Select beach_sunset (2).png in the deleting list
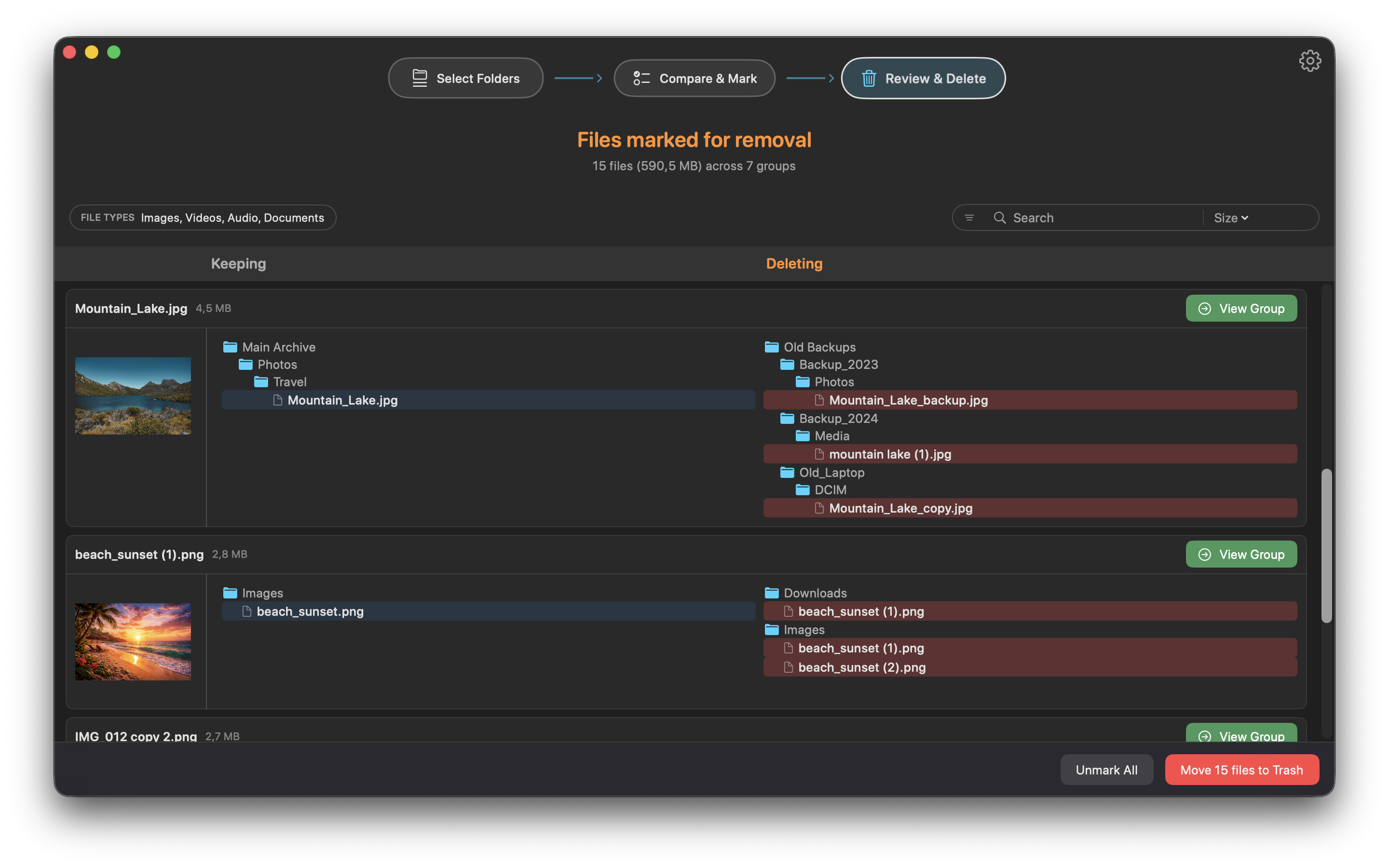 [x=861, y=667]
